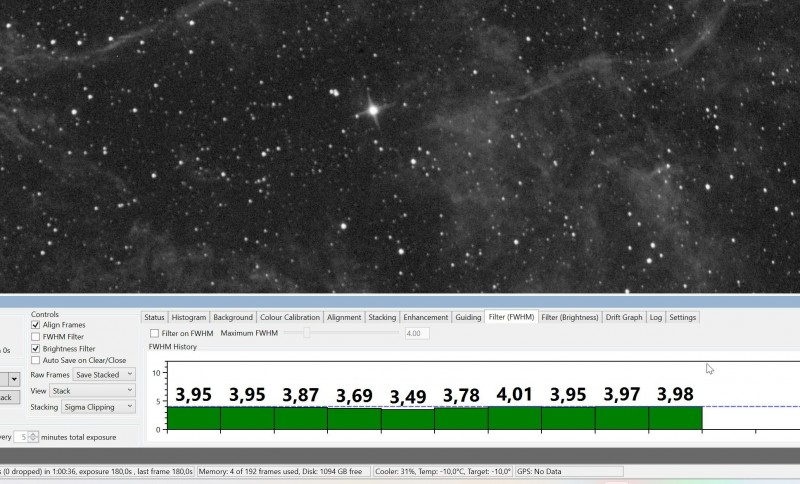Screen dimensions: 800x484
Task: Click the bright diffraction-spiked star in the preview
Action: [373, 110]
